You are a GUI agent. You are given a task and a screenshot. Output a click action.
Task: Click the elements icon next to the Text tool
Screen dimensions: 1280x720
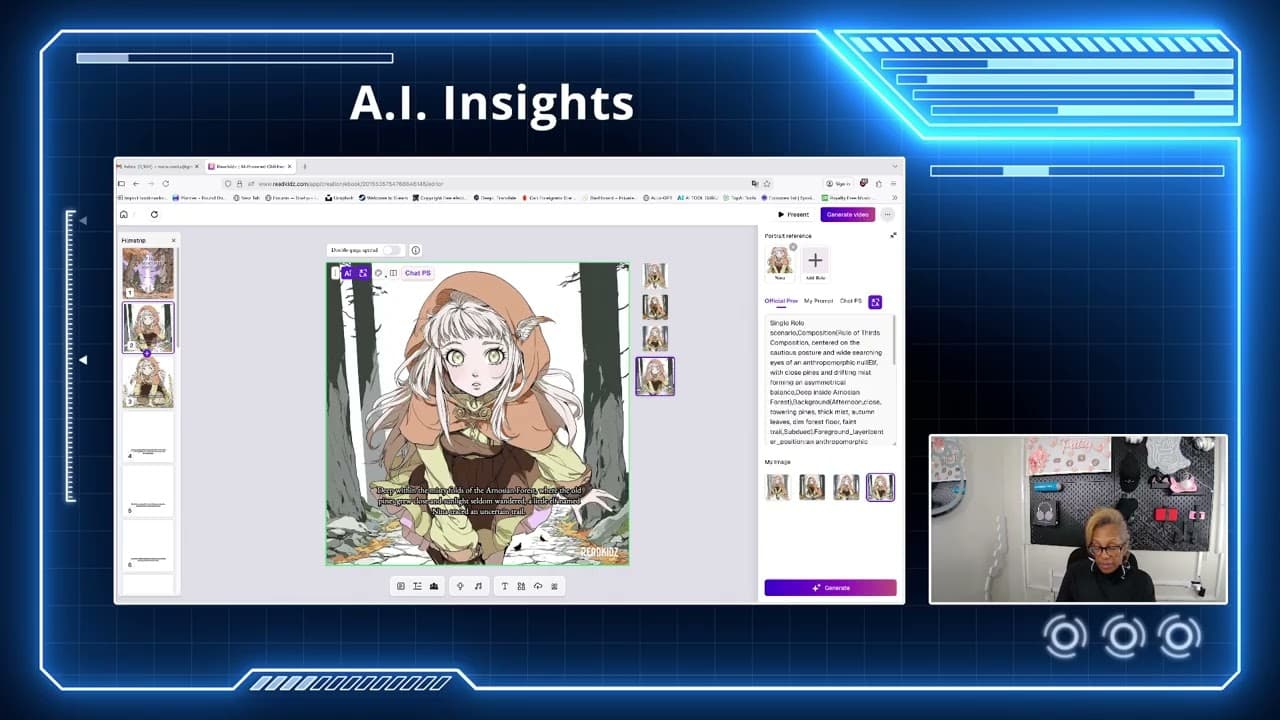click(x=521, y=586)
